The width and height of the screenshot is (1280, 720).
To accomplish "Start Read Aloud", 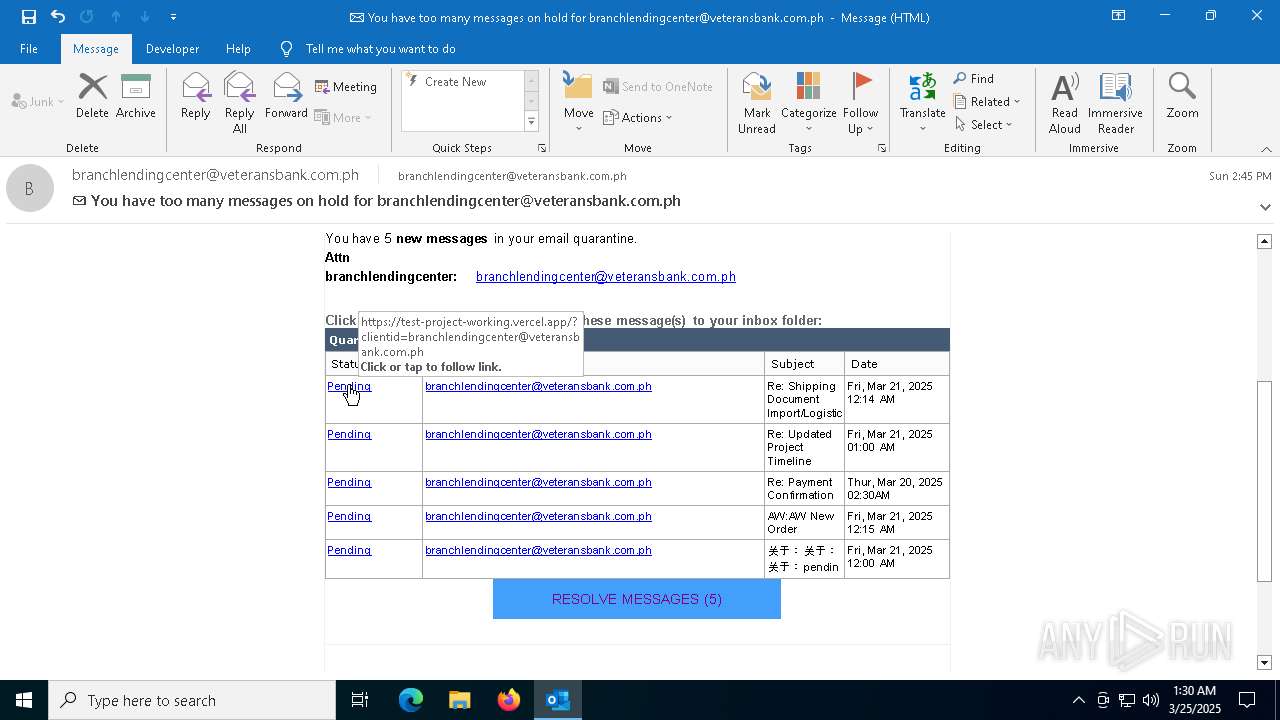I will pyautogui.click(x=1065, y=103).
